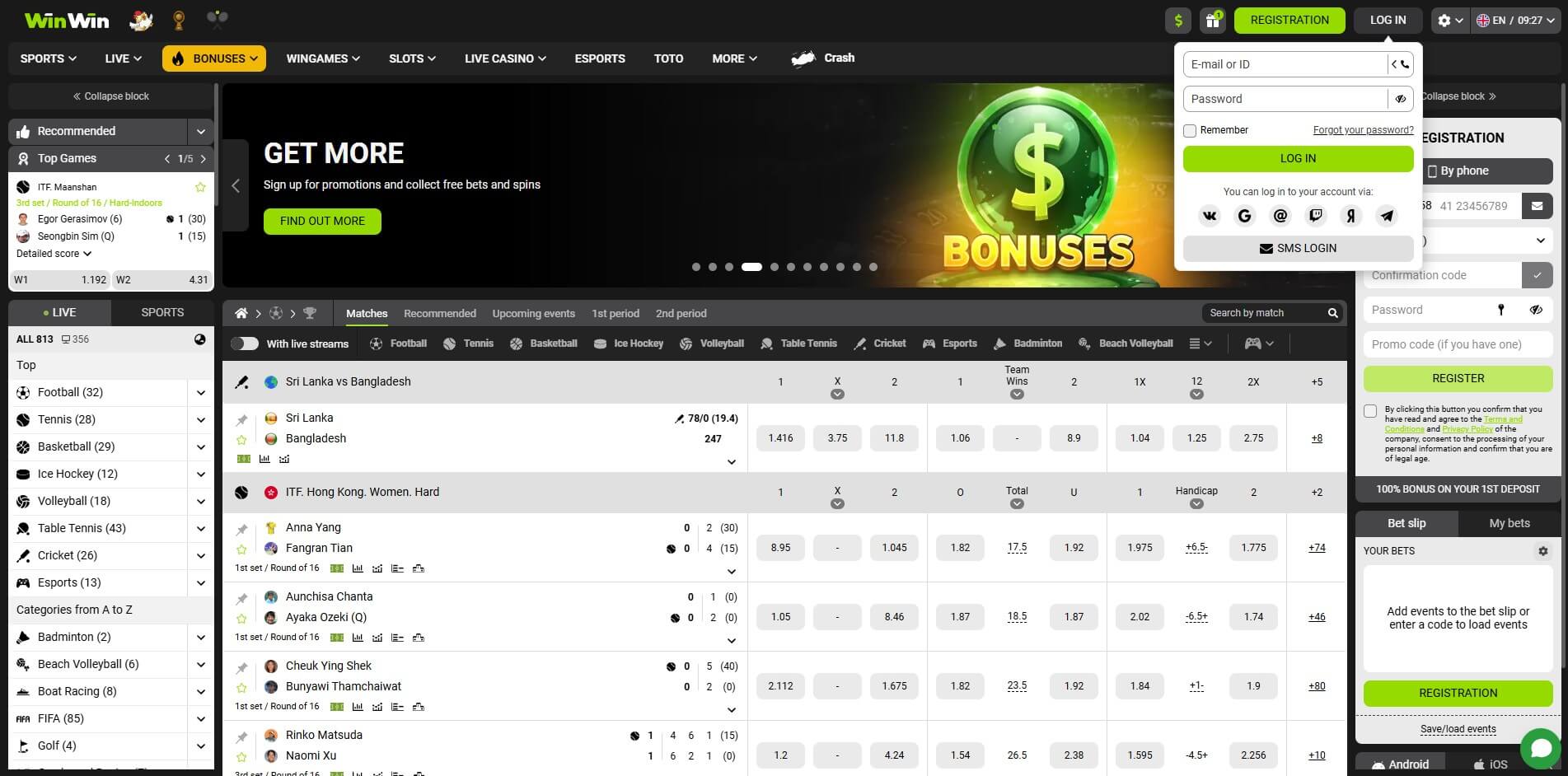Screen dimensions: 1568x776
Task: Open the ESPORTS menu item
Action: pyautogui.click(x=599, y=58)
